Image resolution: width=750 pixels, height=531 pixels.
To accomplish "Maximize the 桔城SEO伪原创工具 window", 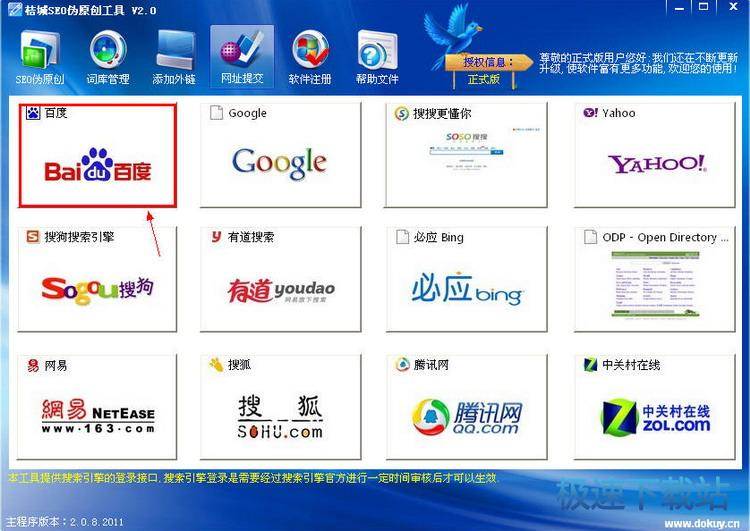I will click(x=704, y=7).
